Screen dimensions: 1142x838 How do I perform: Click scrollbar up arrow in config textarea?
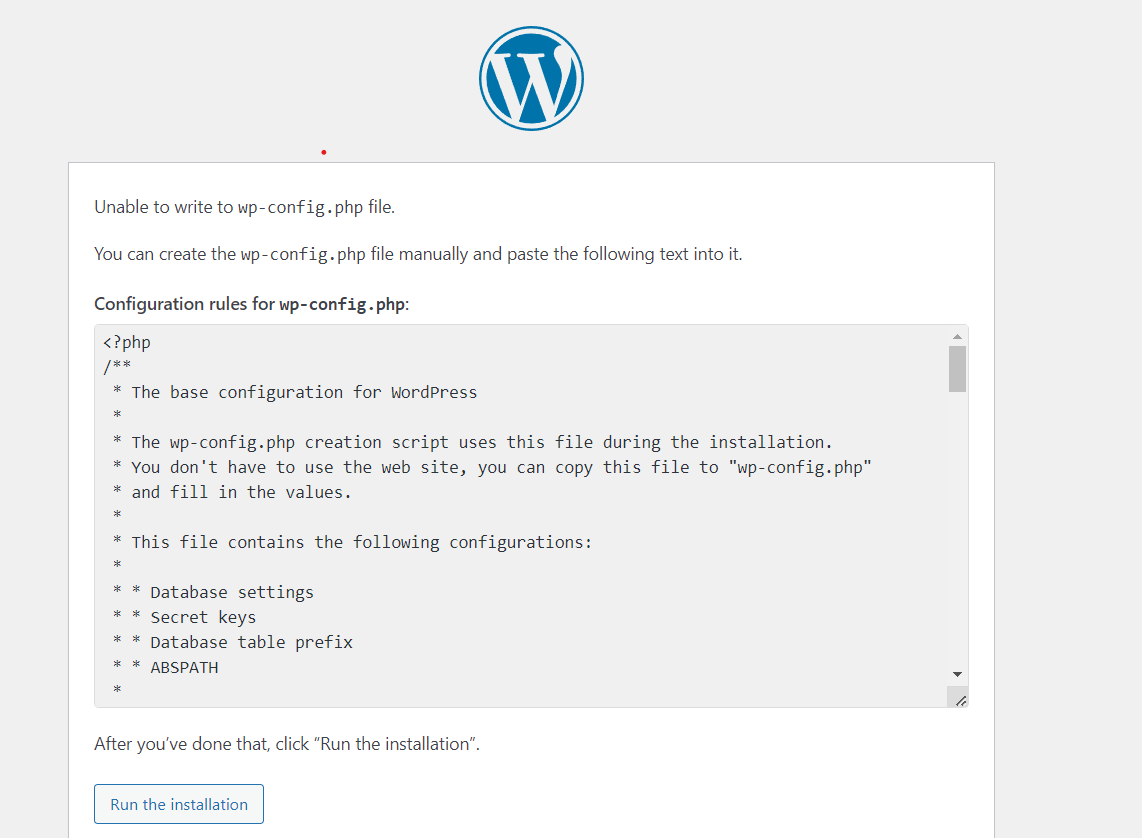coord(957,336)
